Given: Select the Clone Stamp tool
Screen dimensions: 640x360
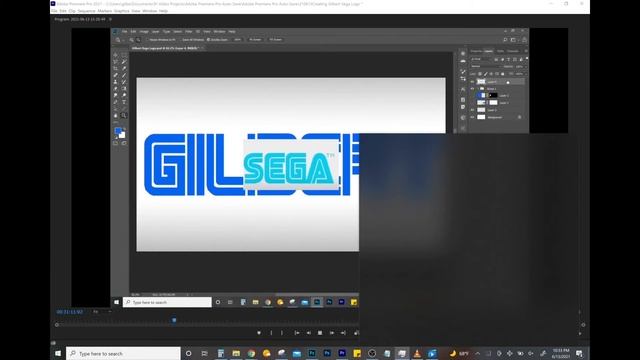Looking at the screenshot, I should (115, 82).
